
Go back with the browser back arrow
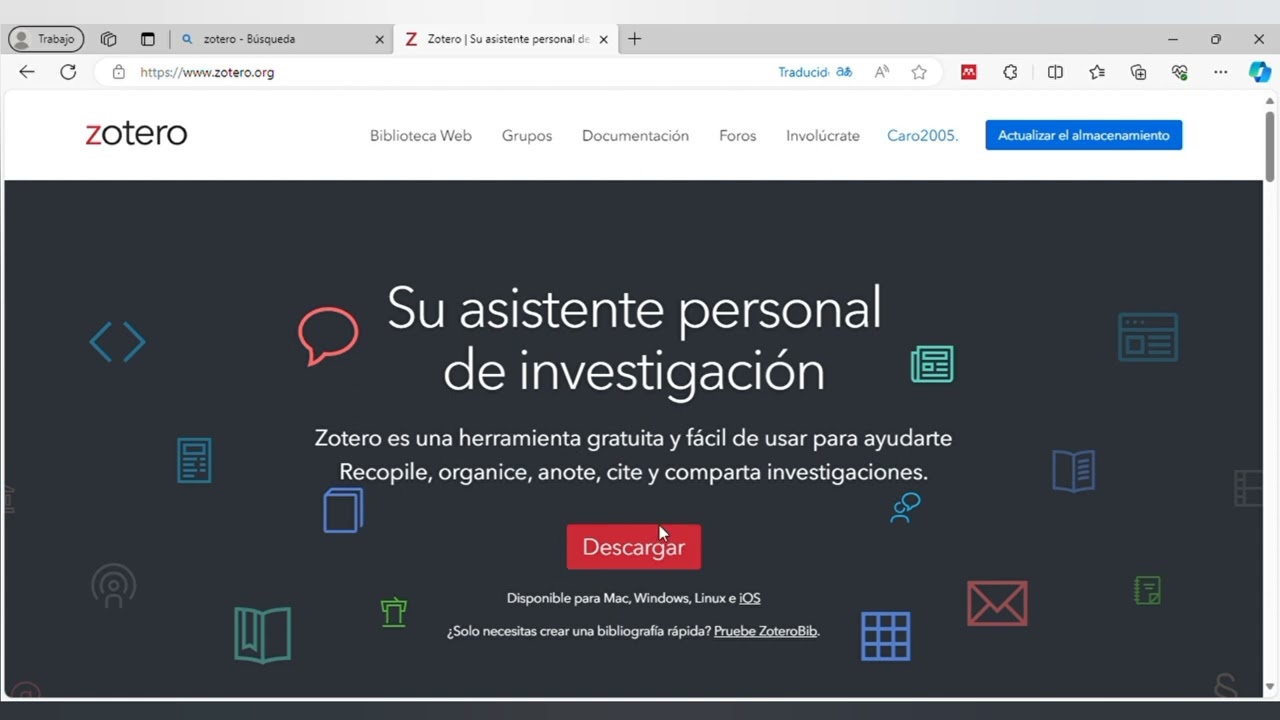coord(27,72)
